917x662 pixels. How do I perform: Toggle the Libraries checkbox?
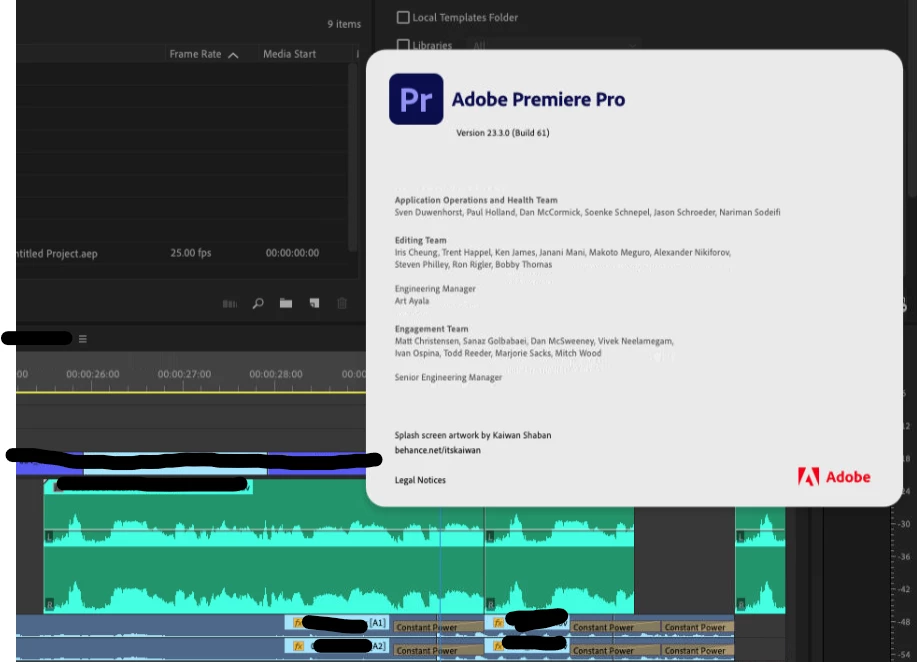[x=403, y=45]
